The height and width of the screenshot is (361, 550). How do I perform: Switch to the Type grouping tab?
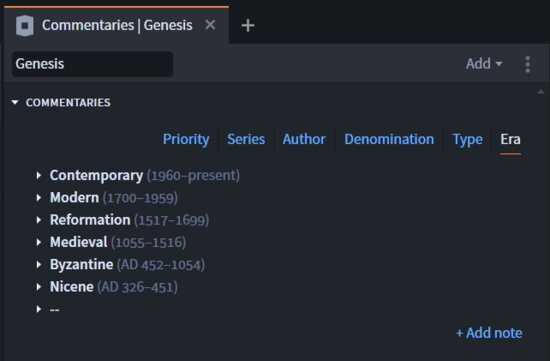[467, 139]
